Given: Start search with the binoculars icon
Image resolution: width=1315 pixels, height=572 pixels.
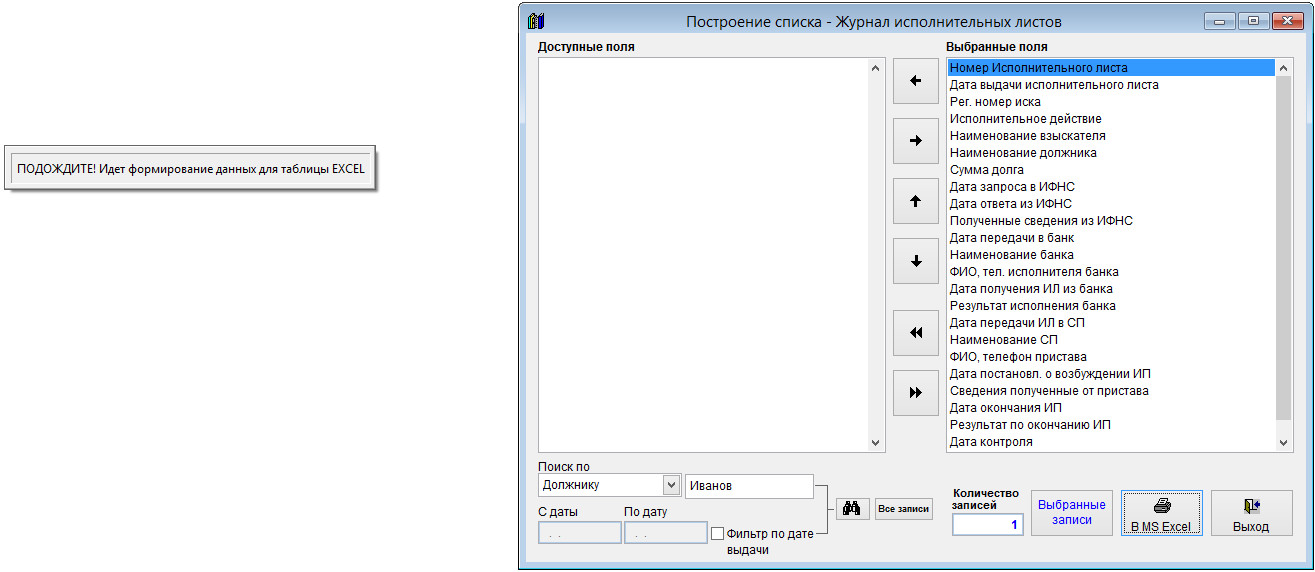Looking at the screenshot, I should [852, 508].
